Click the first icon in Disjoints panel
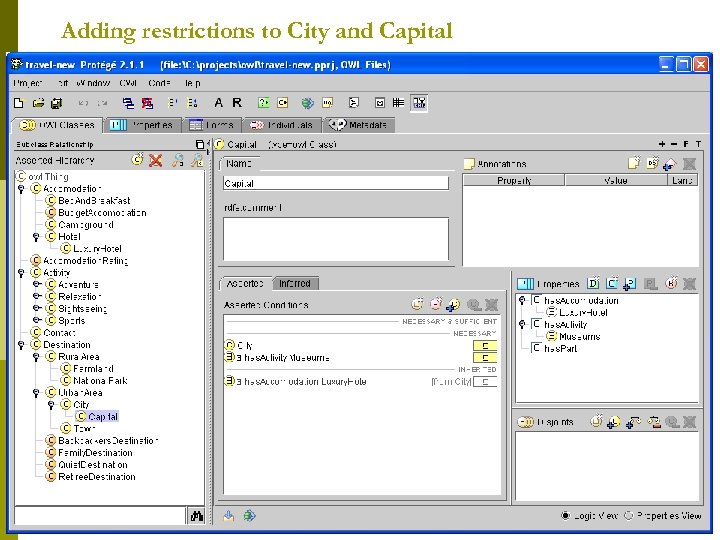 click(596, 422)
